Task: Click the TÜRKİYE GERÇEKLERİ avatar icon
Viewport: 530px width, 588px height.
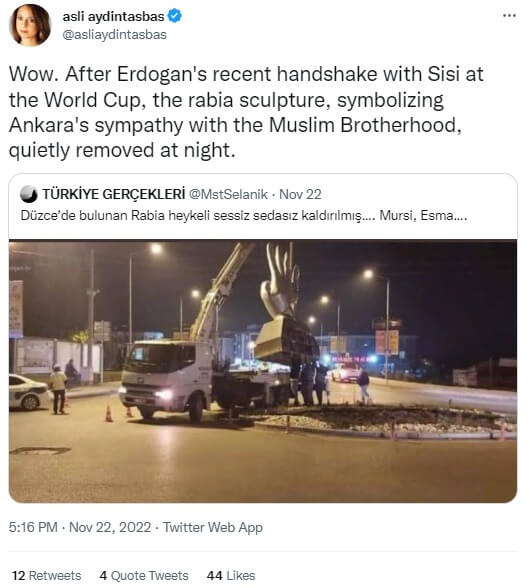Action: (x=29, y=194)
